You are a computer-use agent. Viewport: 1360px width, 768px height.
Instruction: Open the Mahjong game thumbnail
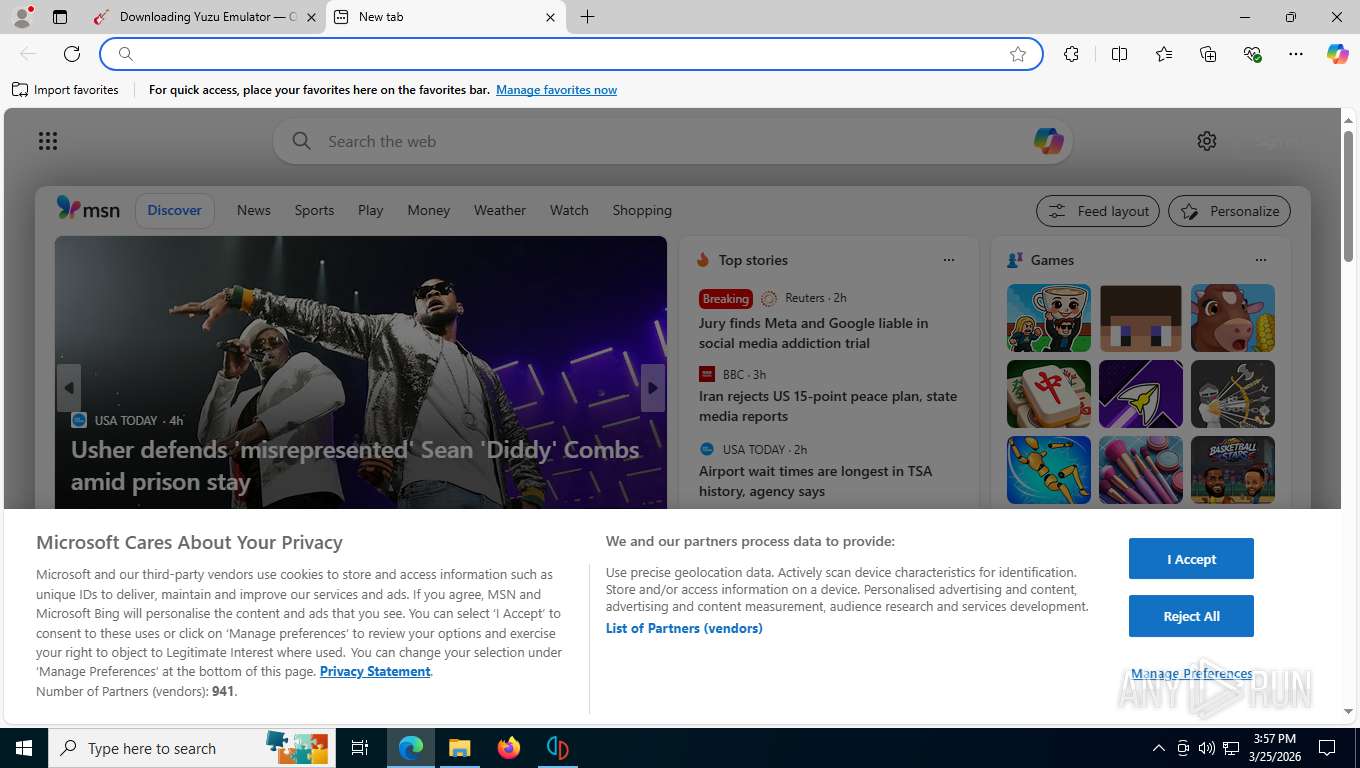click(1049, 394)
